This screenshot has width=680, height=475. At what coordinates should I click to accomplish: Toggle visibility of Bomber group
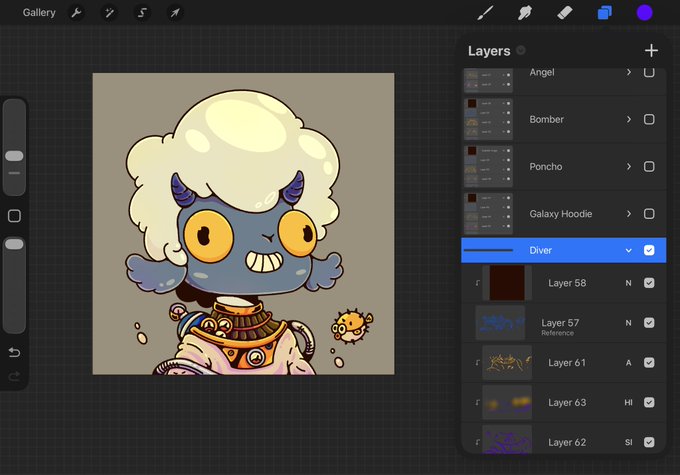(x=649, y=119)
